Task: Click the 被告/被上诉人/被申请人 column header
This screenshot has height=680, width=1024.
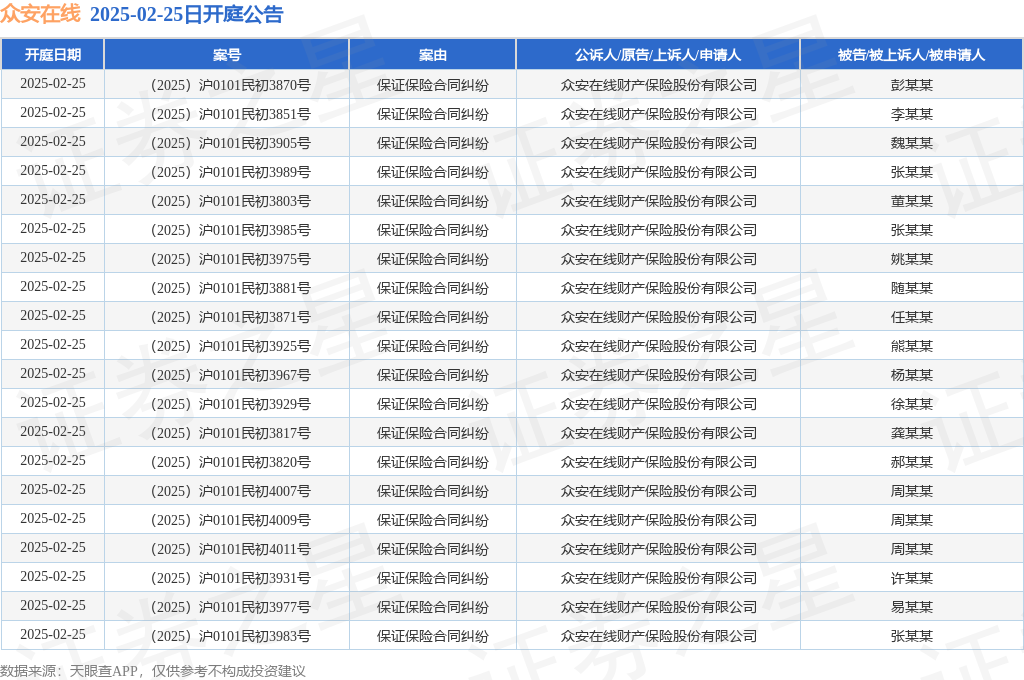Action: pyautogui.click(x=911, y=55)
